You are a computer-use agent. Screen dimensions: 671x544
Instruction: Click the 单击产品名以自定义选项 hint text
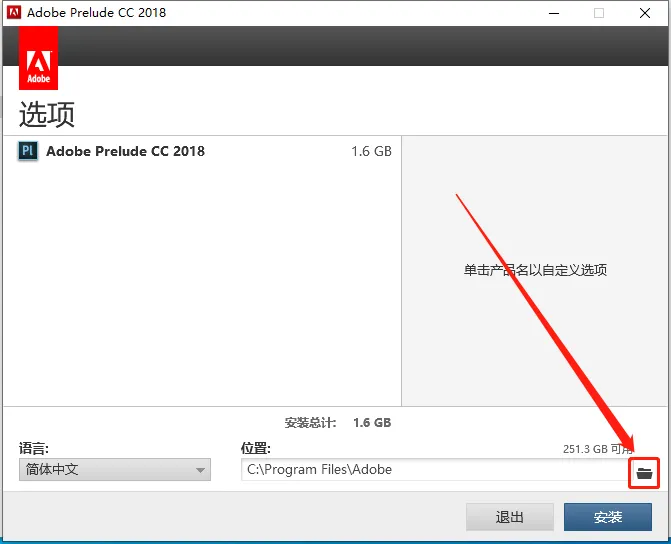535,270
